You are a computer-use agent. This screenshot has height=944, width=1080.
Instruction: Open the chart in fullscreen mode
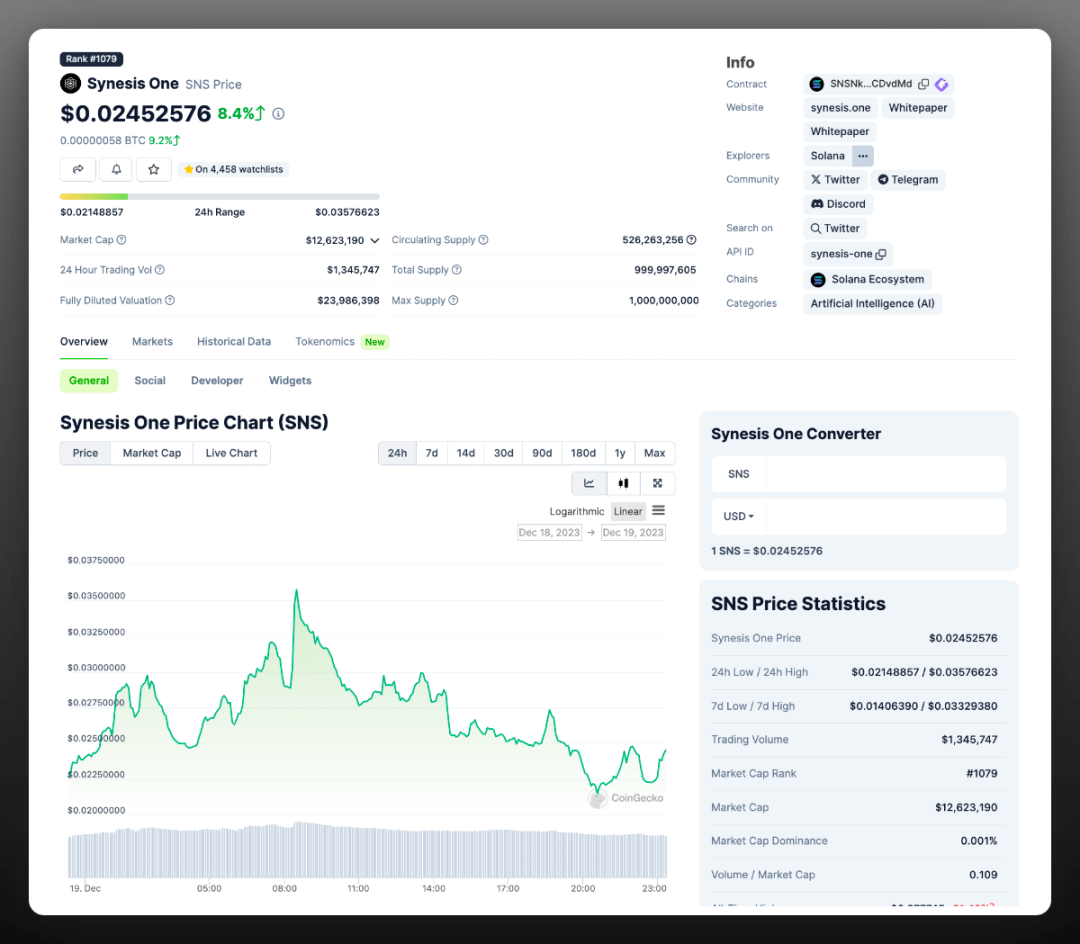tap(657, 483)
